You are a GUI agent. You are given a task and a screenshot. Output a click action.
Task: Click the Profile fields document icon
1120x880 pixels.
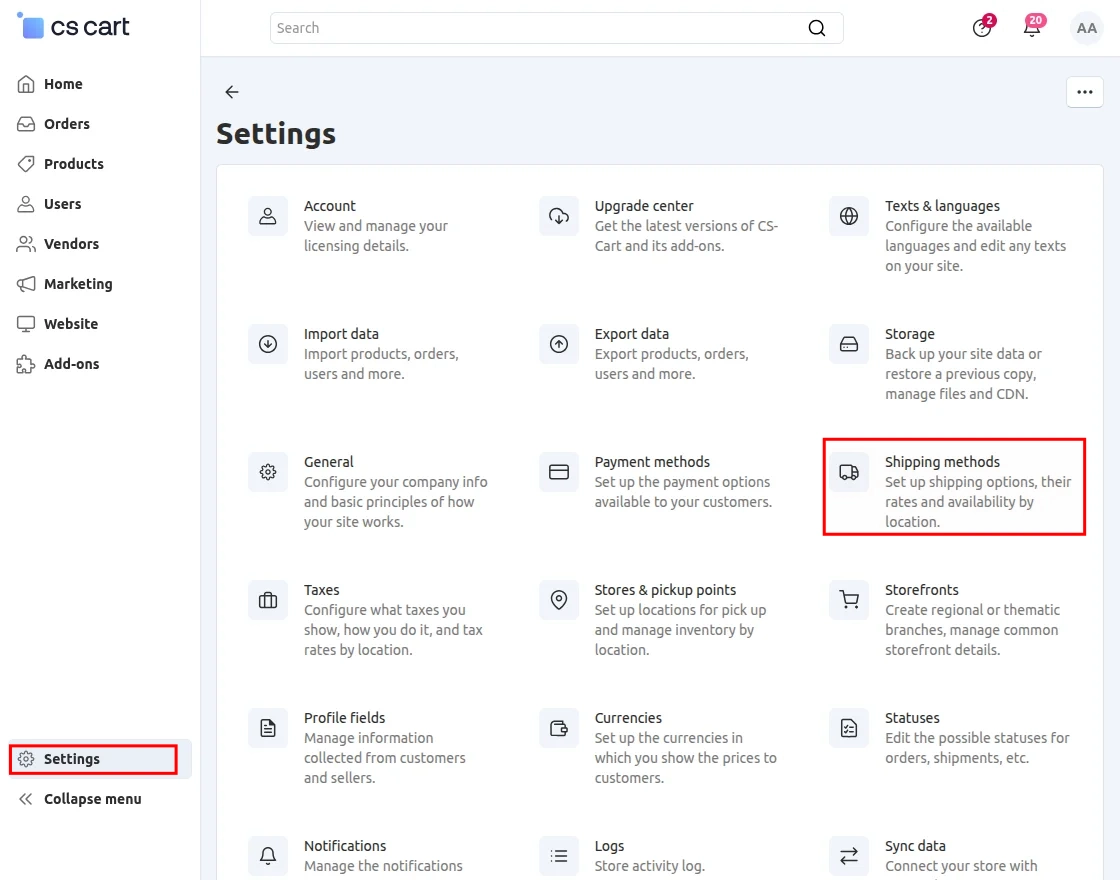point(268,728)
